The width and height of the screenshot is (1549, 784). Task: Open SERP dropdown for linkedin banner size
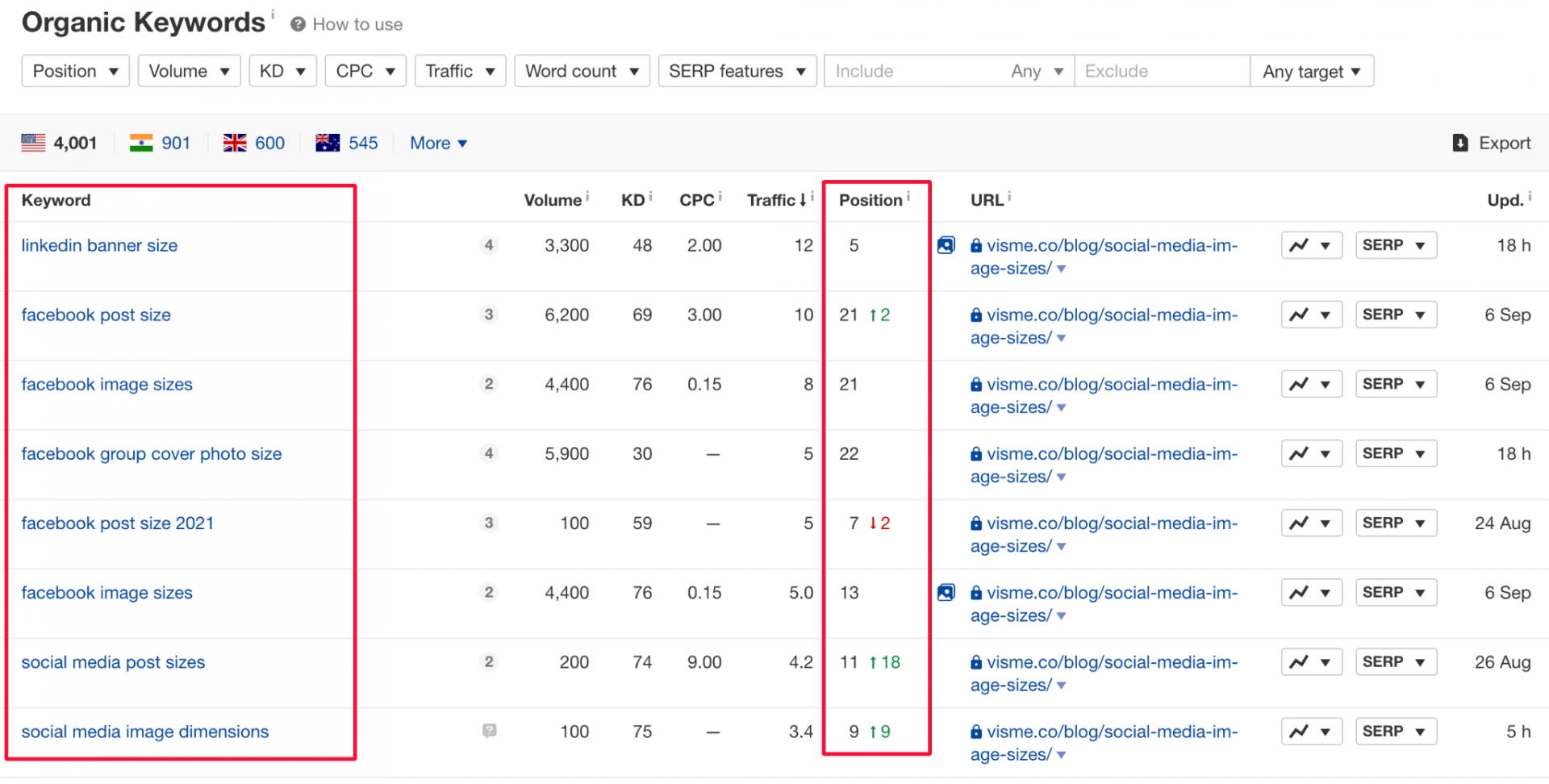point(1396,245)
